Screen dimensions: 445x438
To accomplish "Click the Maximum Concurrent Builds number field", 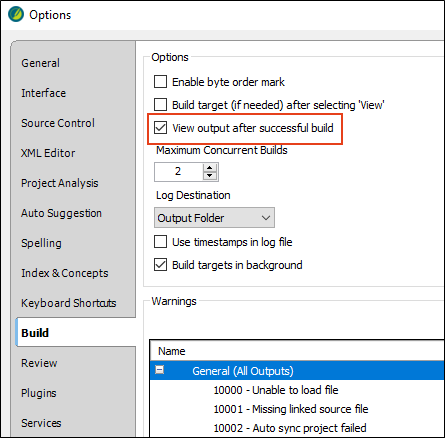I will (178, 172).
